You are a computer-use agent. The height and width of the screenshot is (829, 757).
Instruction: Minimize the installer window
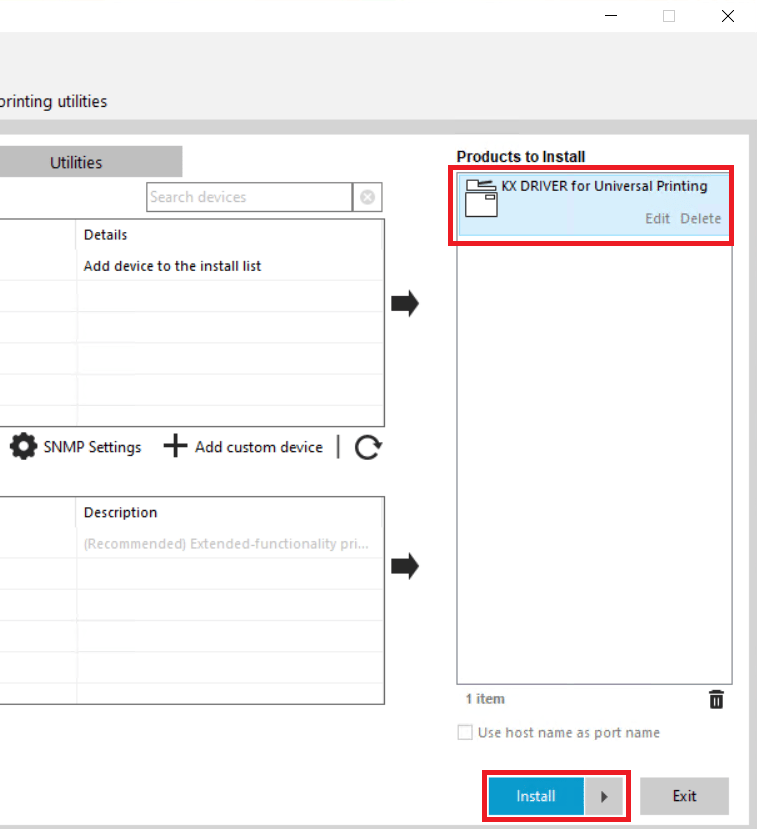pyautogui.click(x=611, y=16)
